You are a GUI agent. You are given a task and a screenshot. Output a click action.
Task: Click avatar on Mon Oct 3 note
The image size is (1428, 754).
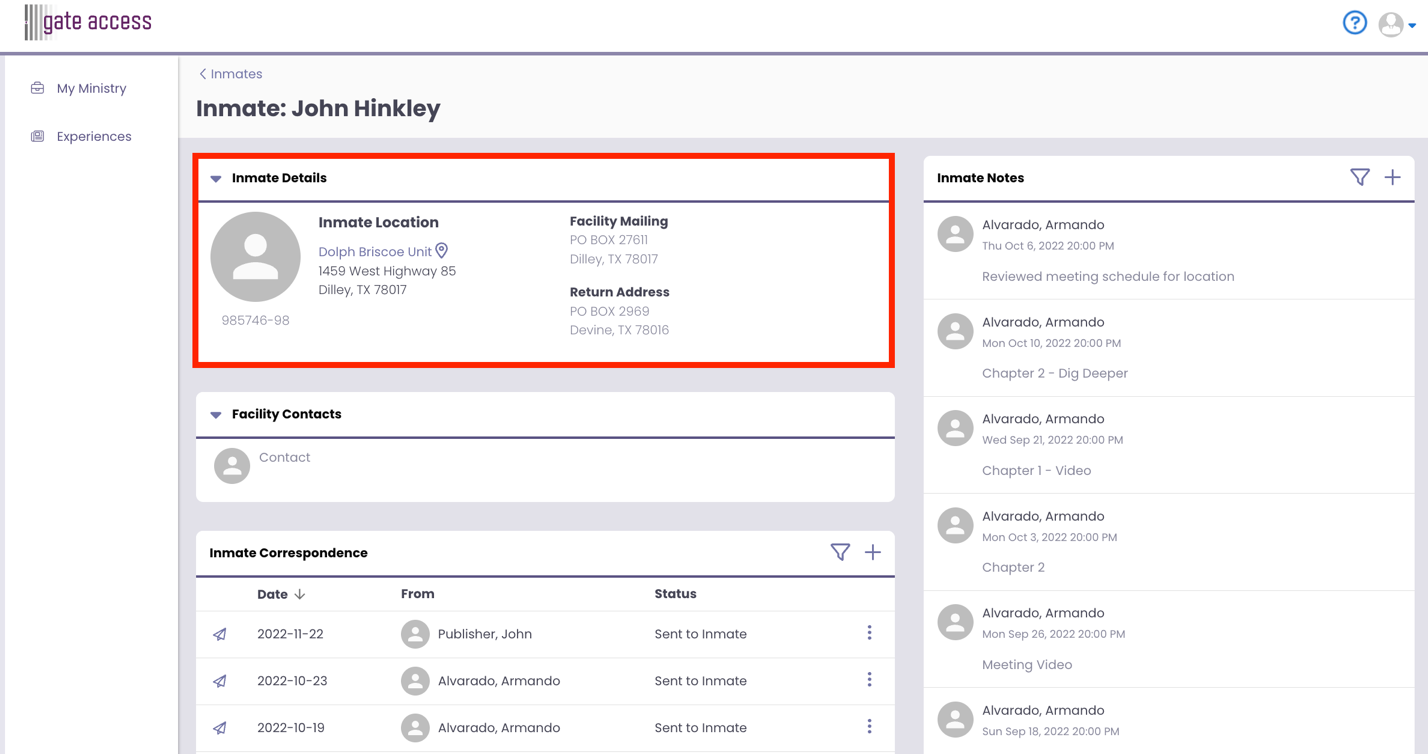[955, 525]
